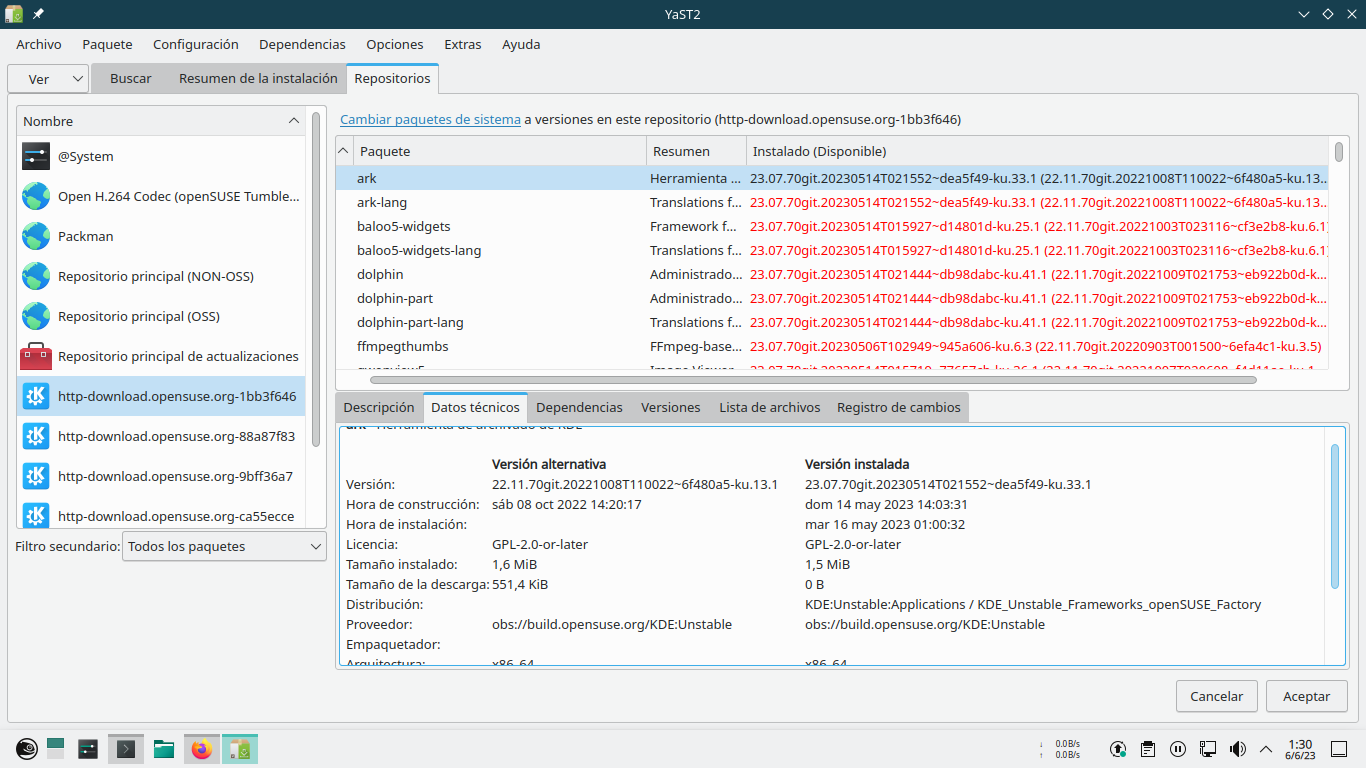
Task: Select the @System repository icon
Action: click(x=36, y=156)
